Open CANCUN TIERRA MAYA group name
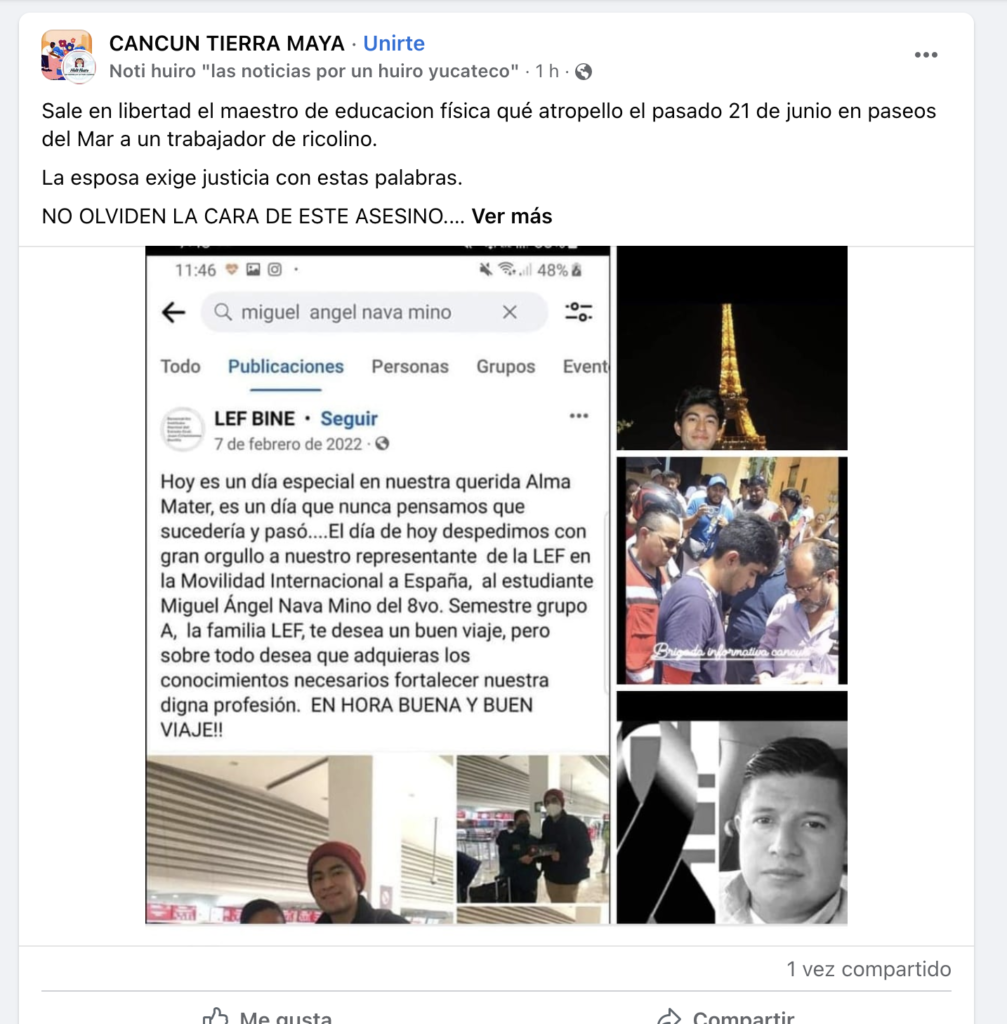This screenshot has width=1007, height=1024. click(x=227, y=43)
